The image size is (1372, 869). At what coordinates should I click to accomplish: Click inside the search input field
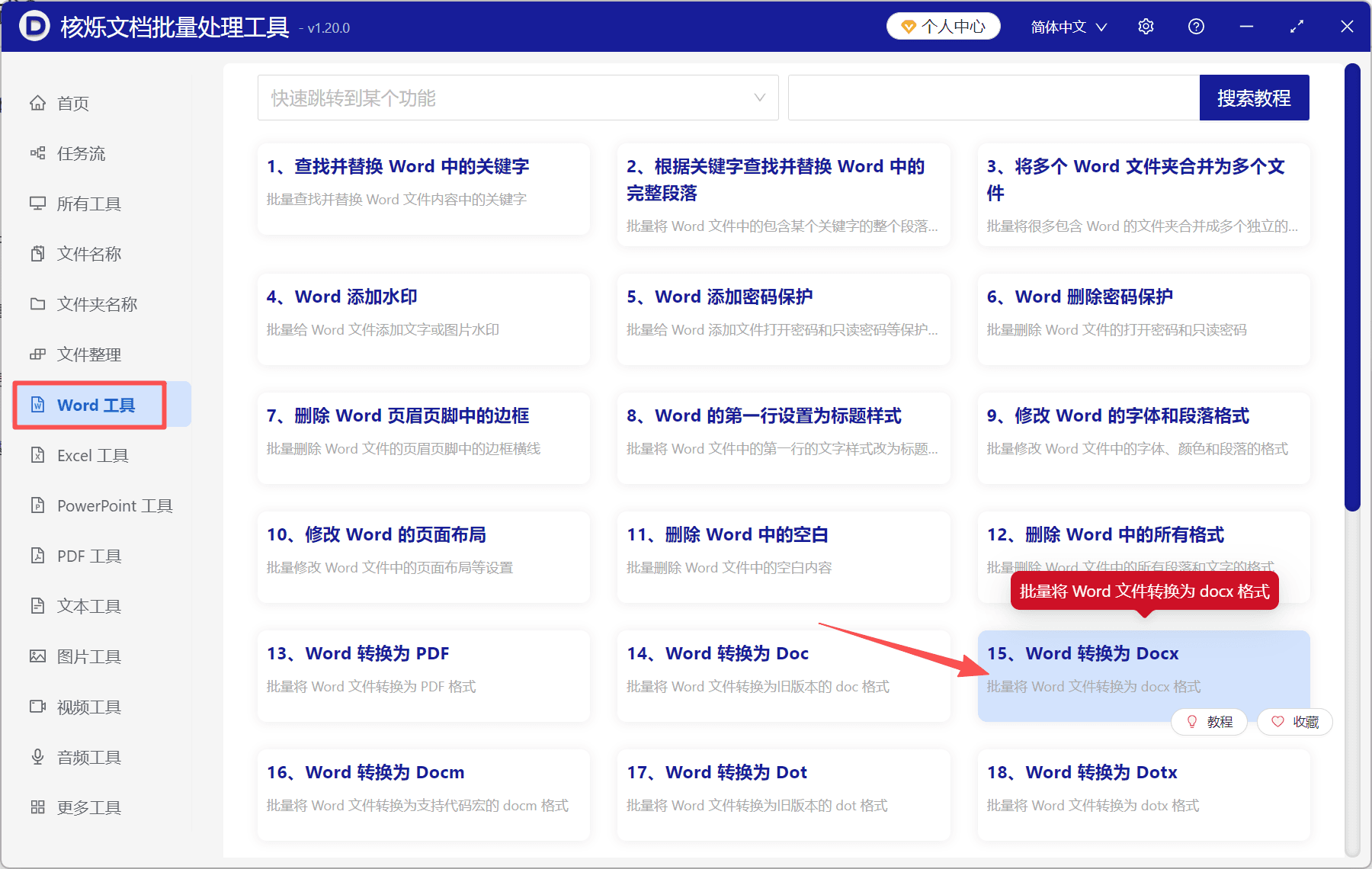coord(991,98)
